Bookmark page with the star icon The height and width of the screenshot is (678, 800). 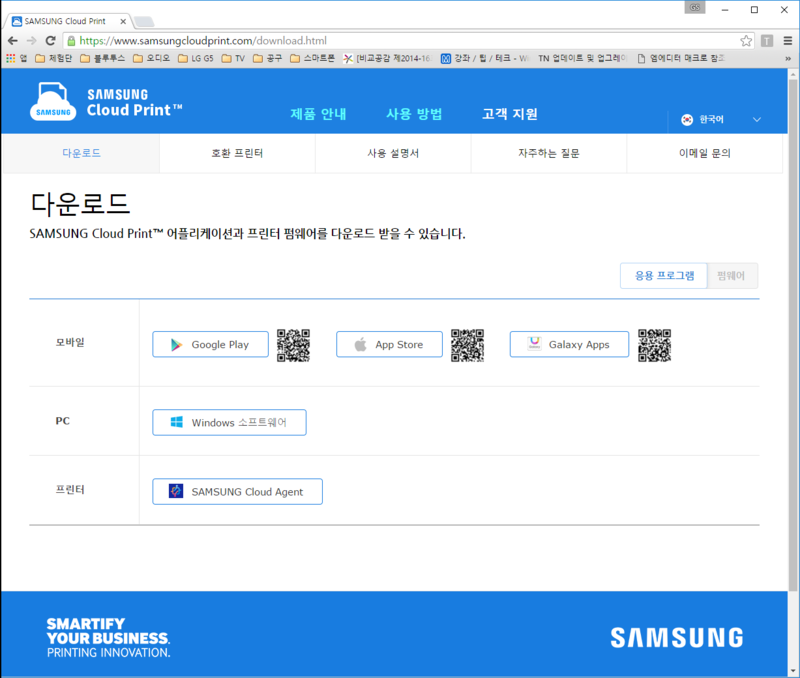point(746,41)
